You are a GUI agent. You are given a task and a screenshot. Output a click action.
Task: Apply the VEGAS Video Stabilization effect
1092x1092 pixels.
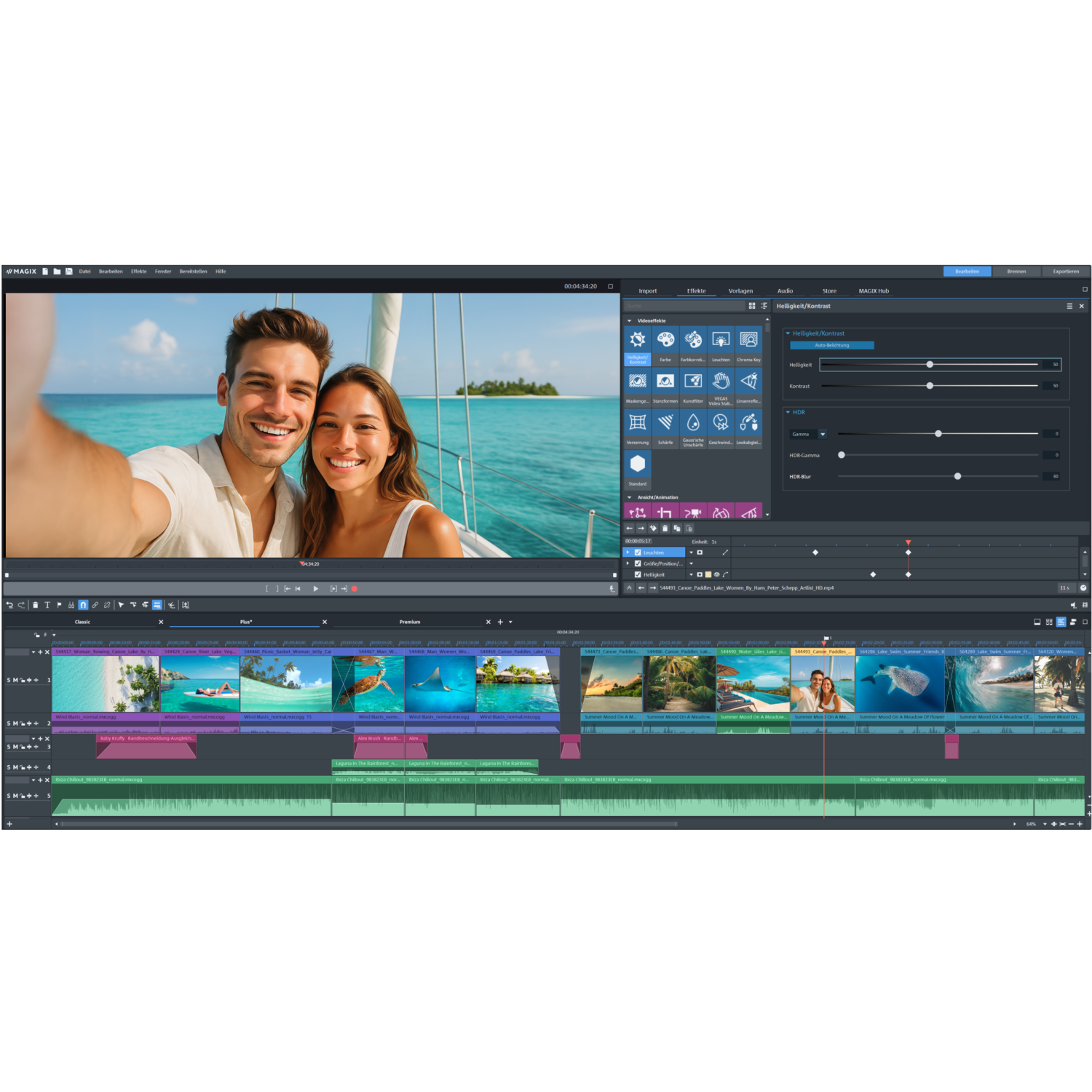pos(721,380)
